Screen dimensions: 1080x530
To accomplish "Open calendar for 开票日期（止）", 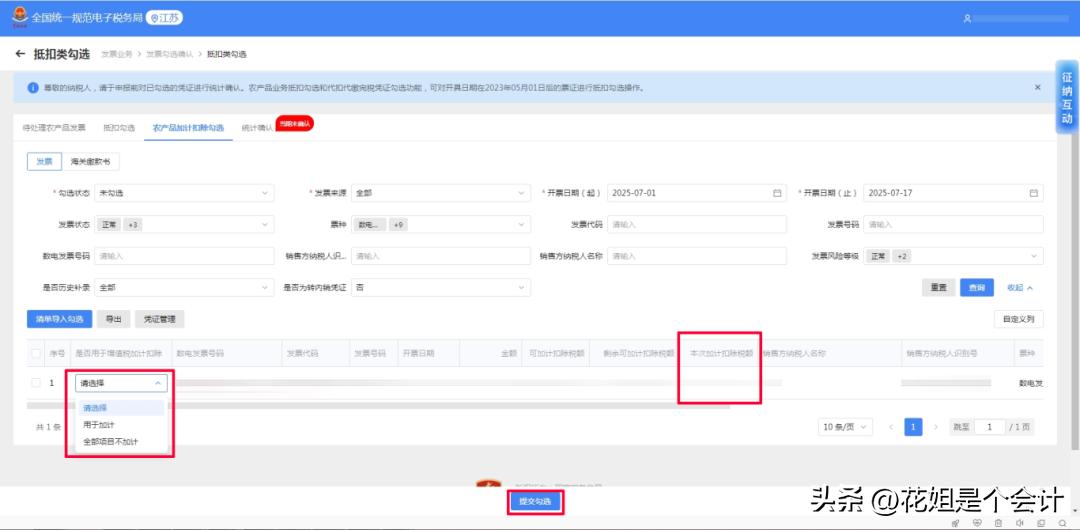I will coord(1033,193).
